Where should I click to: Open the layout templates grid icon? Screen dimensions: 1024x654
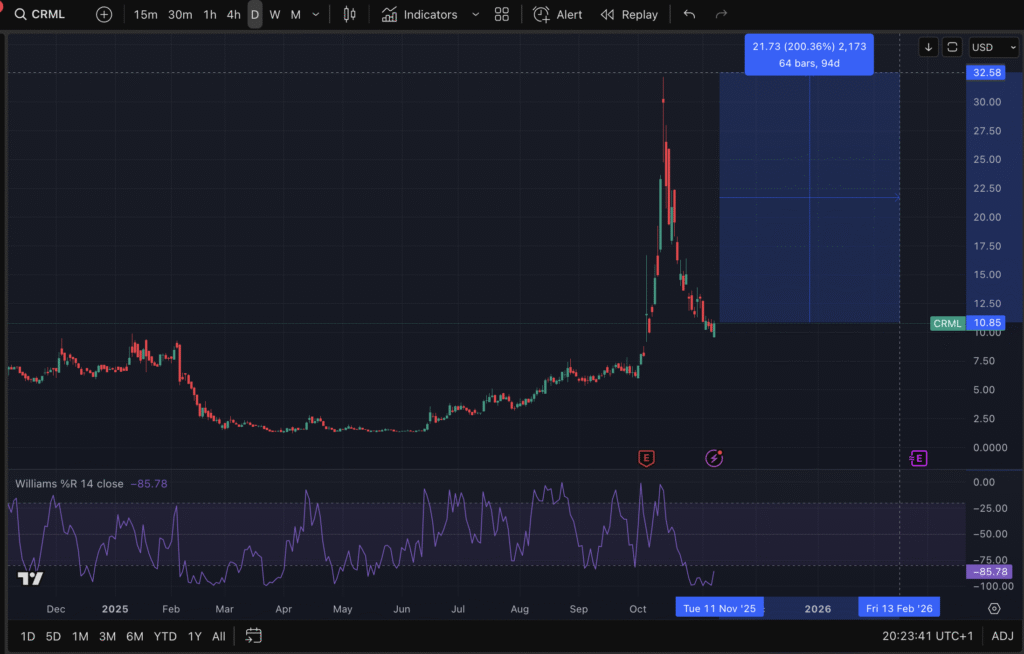(502, 15)
